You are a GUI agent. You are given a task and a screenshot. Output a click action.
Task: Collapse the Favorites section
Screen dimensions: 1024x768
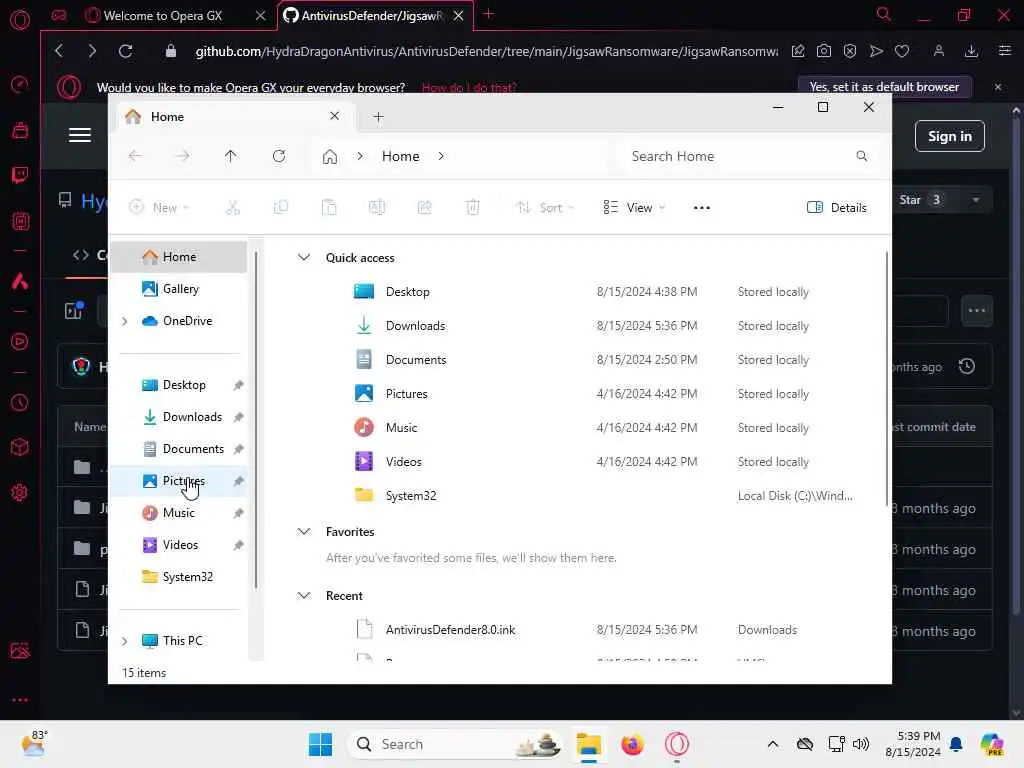[x=304, y=532]
